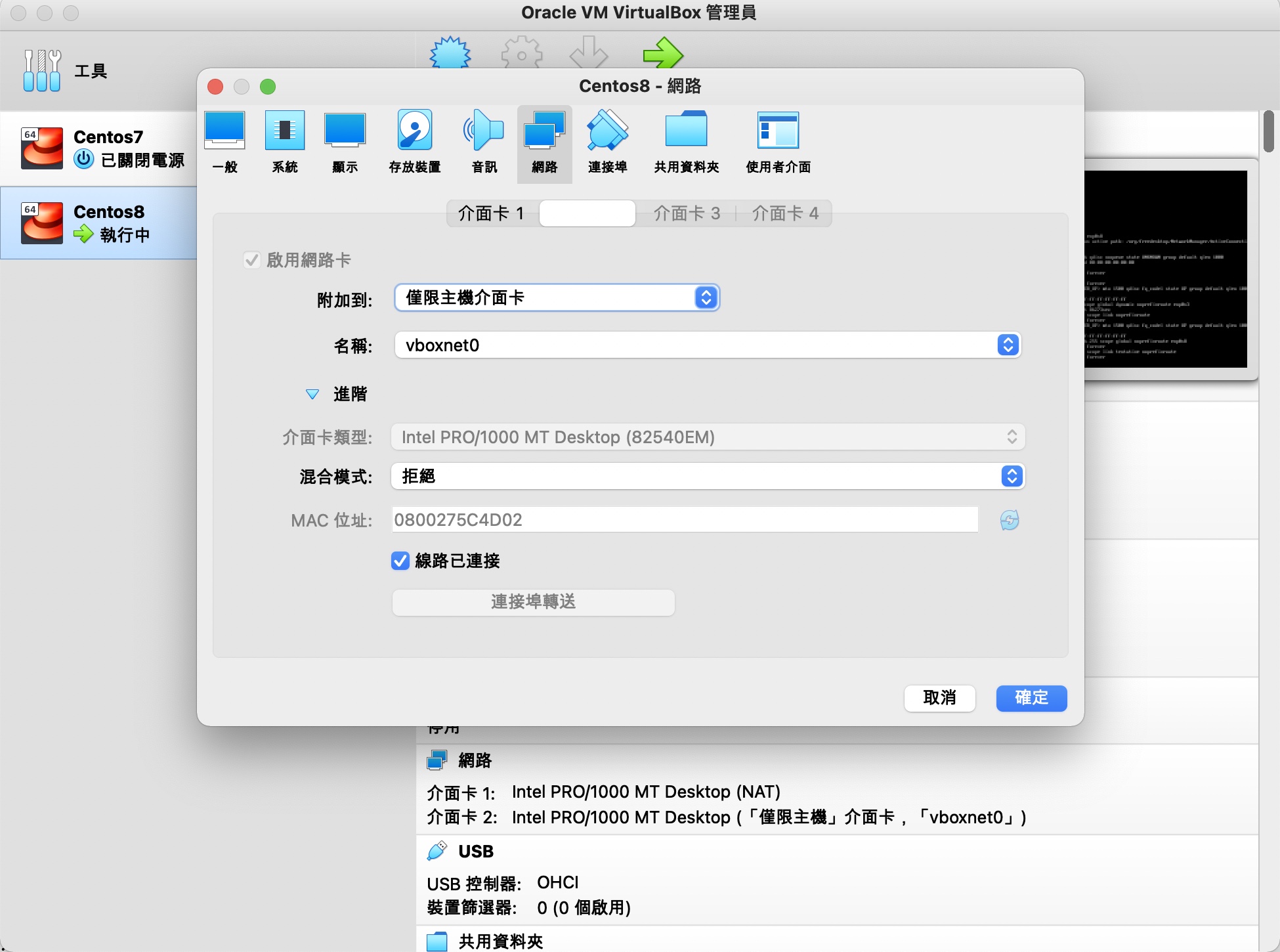Viewport: 1280px width, 952px height.
Task: Open the 存放裝置 (Storage) settings category
Action: coord(415,143)
